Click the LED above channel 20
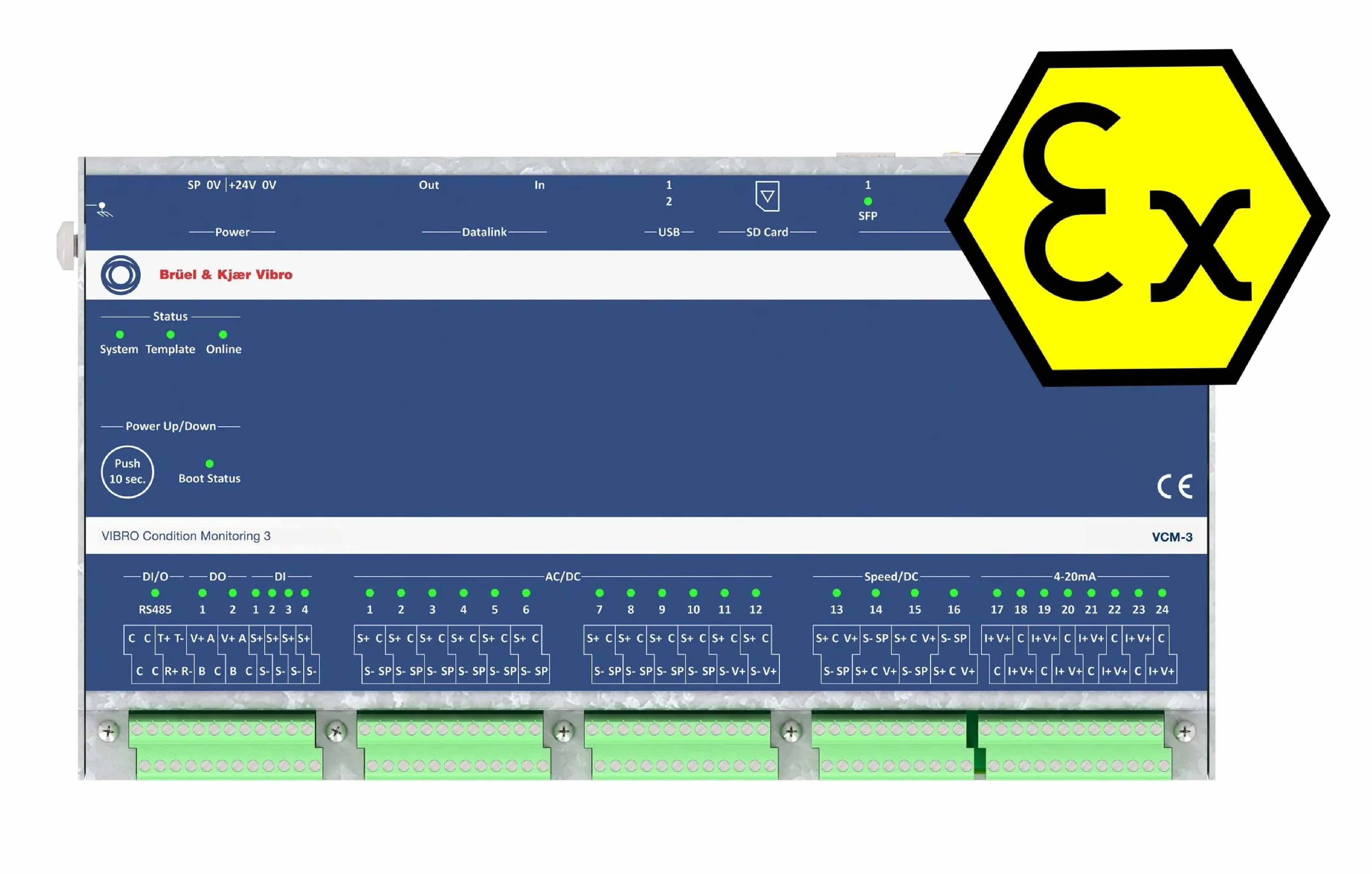Screen dimensions: 1372x874 tap(1068, 593)
